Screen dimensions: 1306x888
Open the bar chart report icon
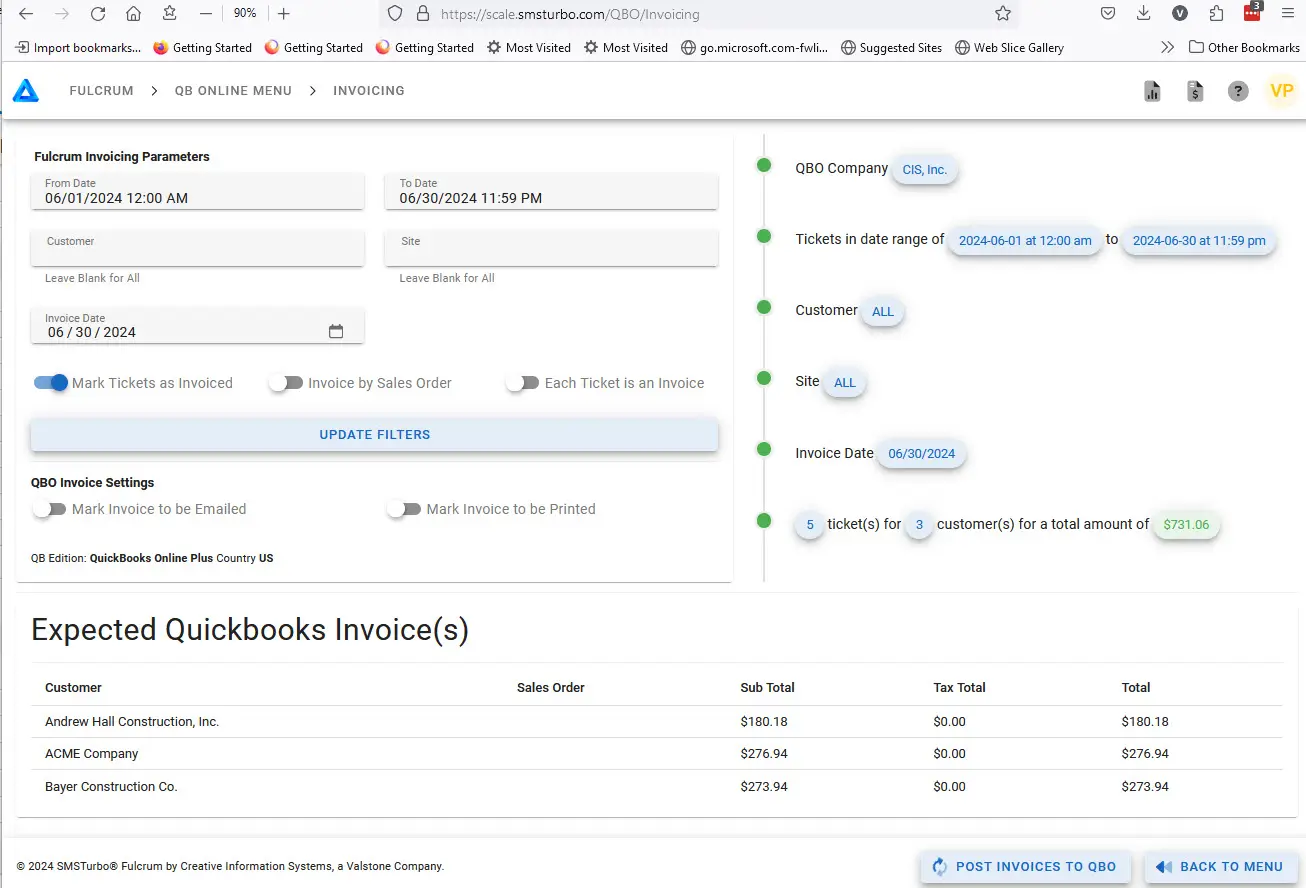point(1152,92)
